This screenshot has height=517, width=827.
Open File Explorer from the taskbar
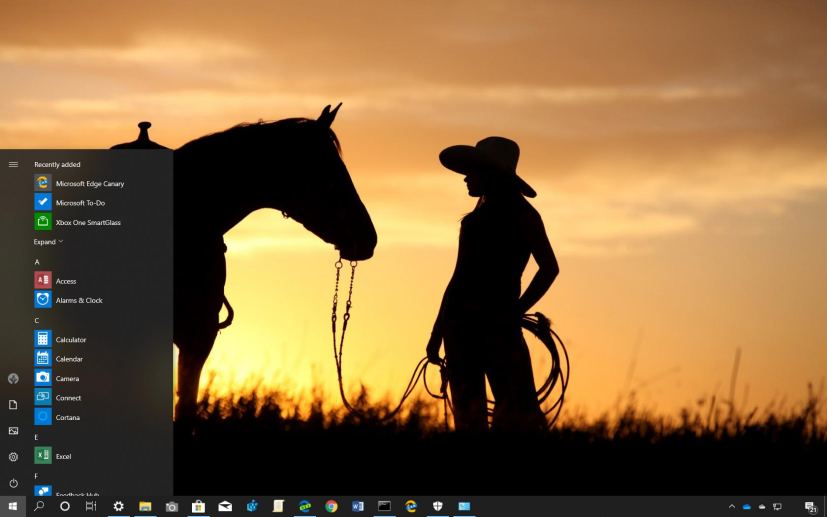[145, 506]
